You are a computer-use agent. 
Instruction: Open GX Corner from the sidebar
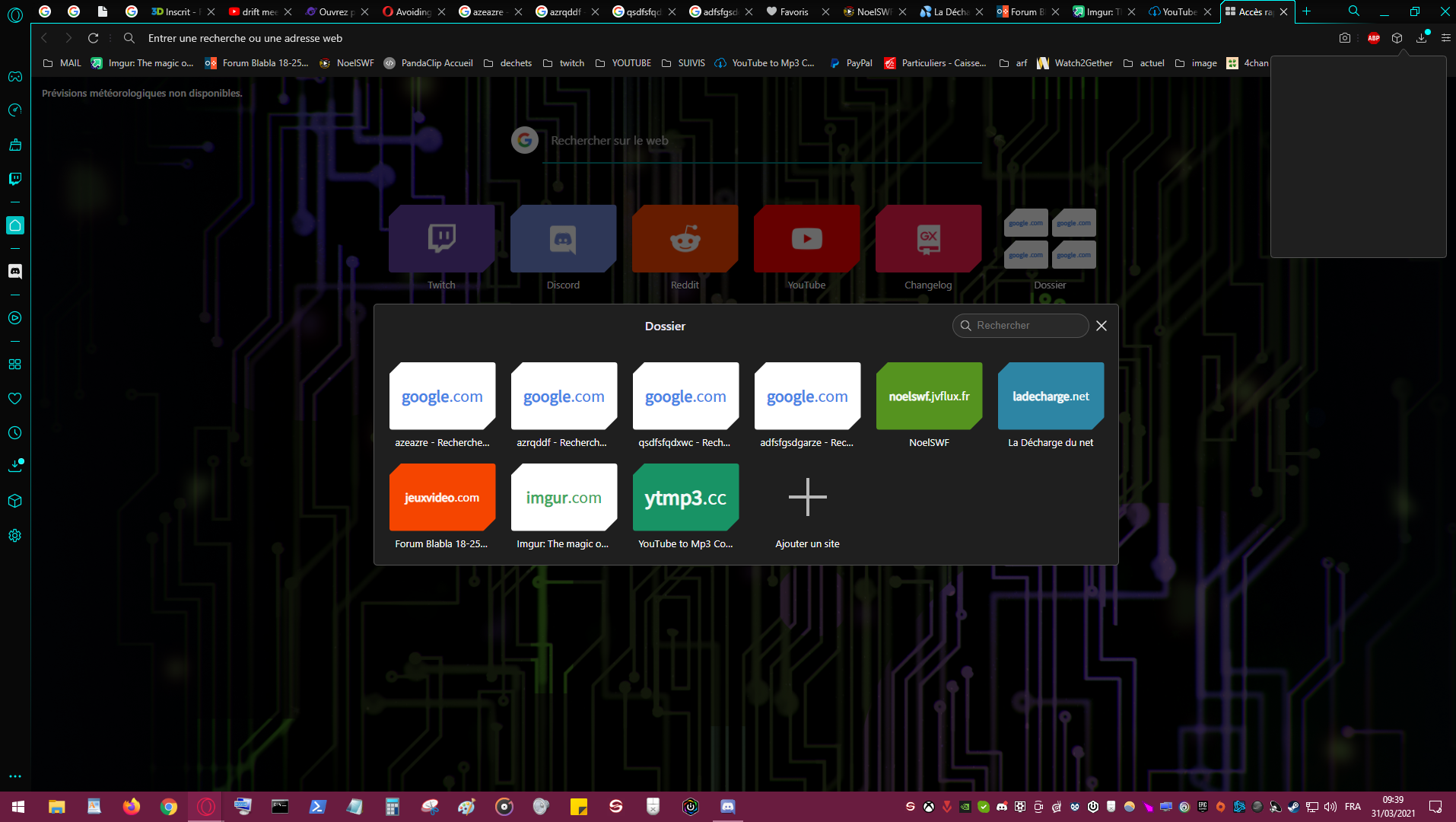(x=15, y=77)
